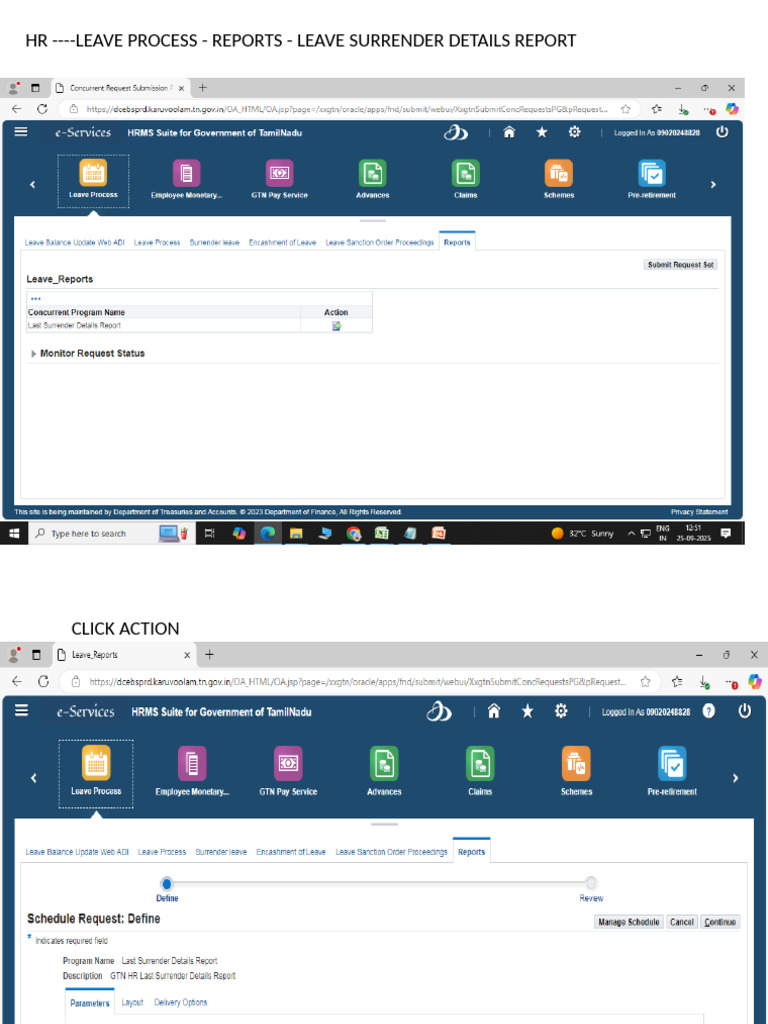Click the Home icon in upper screenshot header
This screenshot has height=1024, width=768.
pos(509,133)
